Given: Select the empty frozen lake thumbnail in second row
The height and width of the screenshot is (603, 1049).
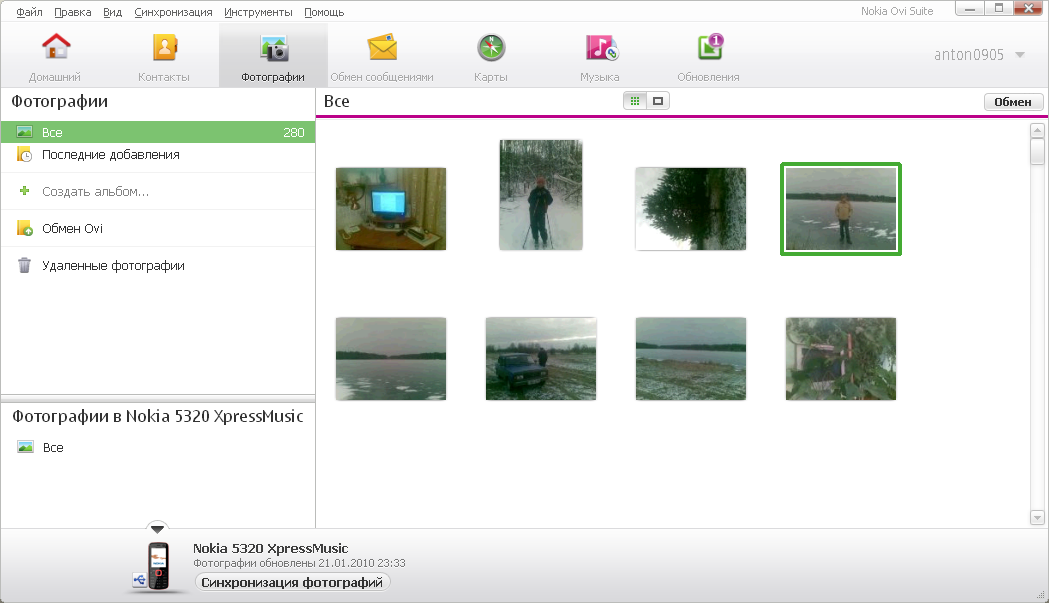Looking at the screenshot, I should pyautogui.click(x=391, y=359).
